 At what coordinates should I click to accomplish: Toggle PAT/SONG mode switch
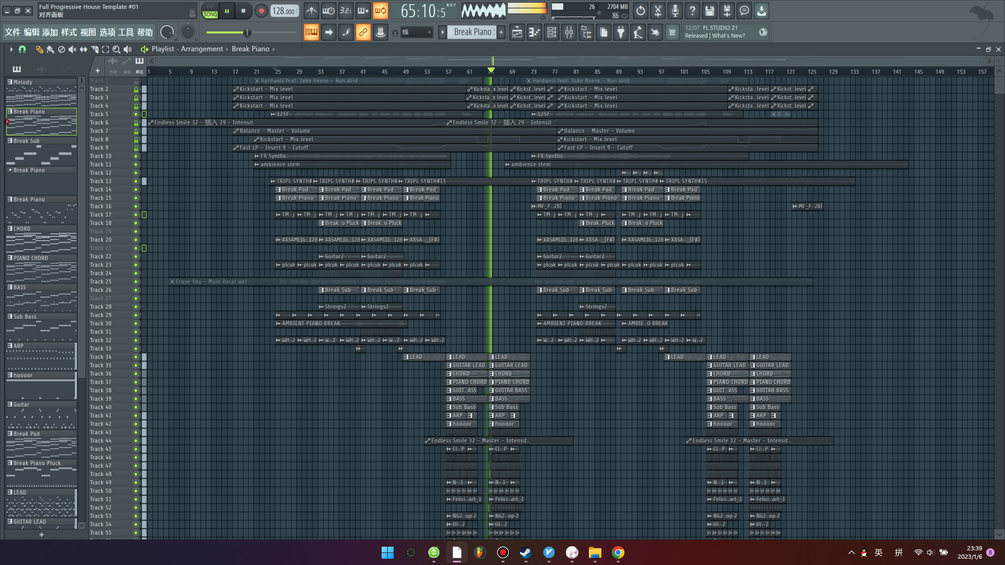210,10
